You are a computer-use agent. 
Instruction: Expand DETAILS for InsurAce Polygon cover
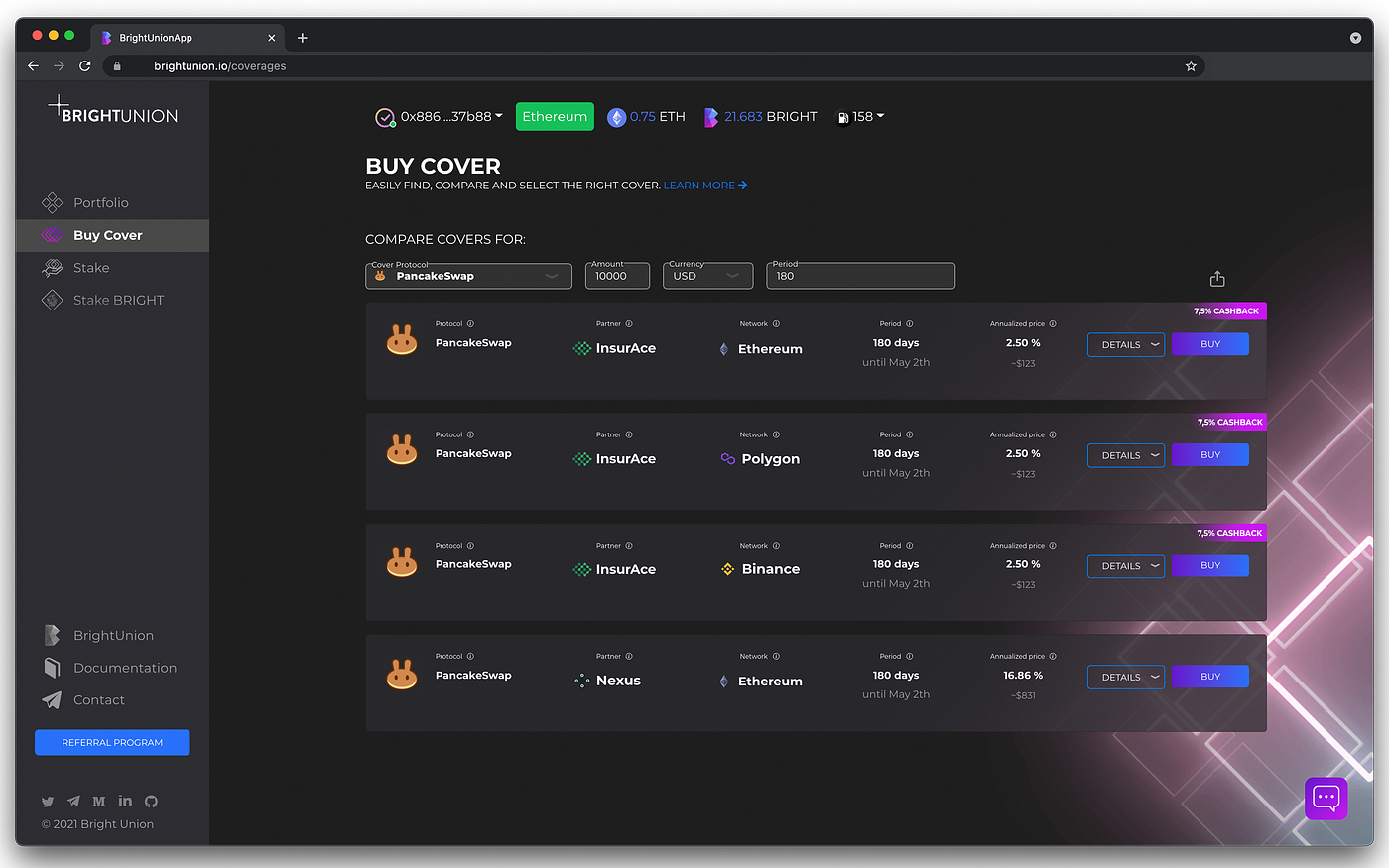coord(1126,455)
